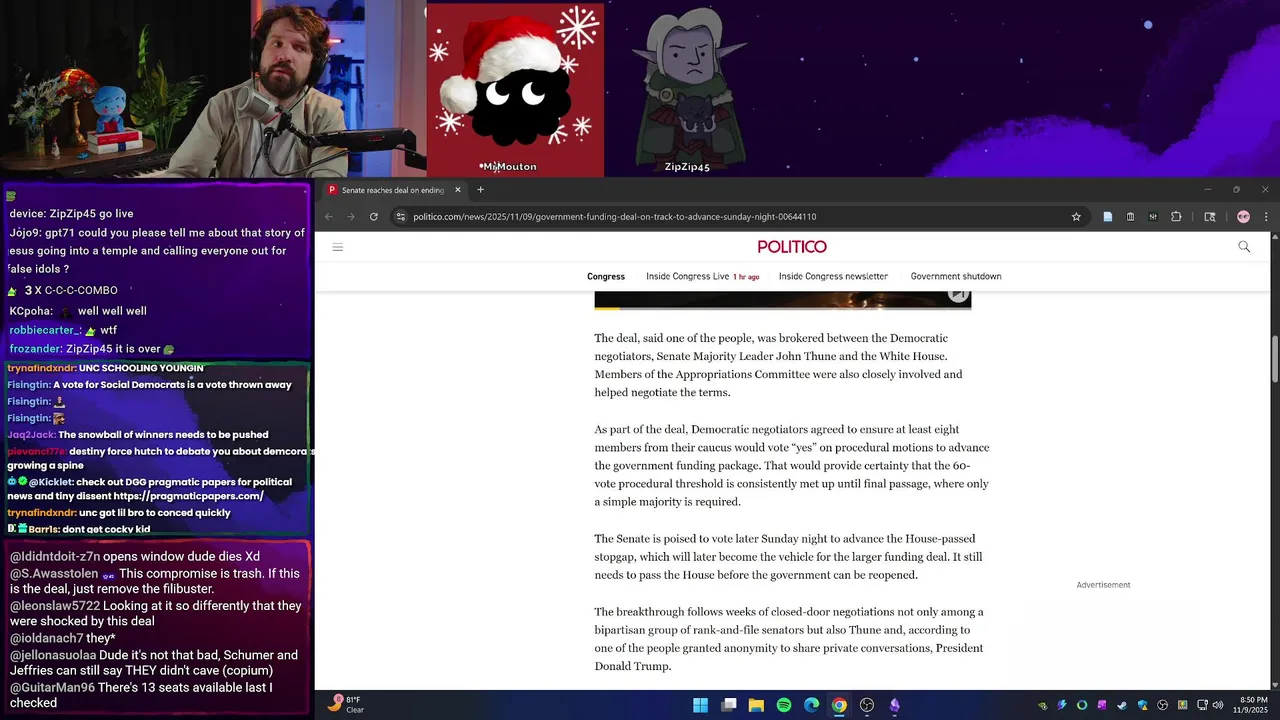Open File Explorer from the taskbar
Image resolution: width=1280 pixels, height=720 pixels.
tap(756, 705)
